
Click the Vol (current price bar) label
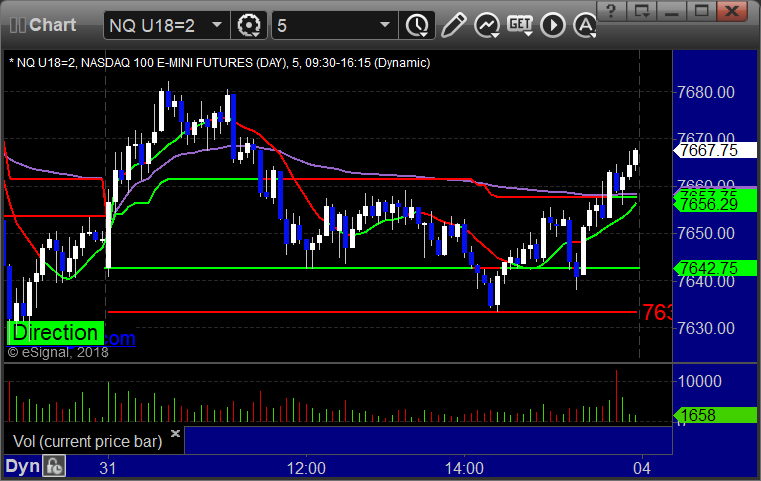click(x=87, y=441)
